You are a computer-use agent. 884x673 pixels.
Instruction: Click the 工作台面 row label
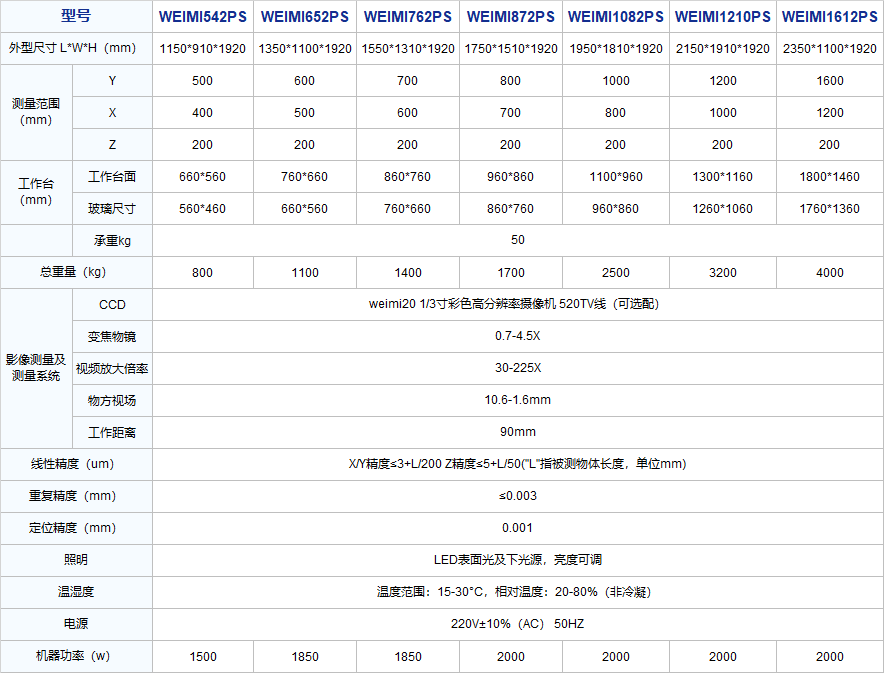tap(112, 176)
